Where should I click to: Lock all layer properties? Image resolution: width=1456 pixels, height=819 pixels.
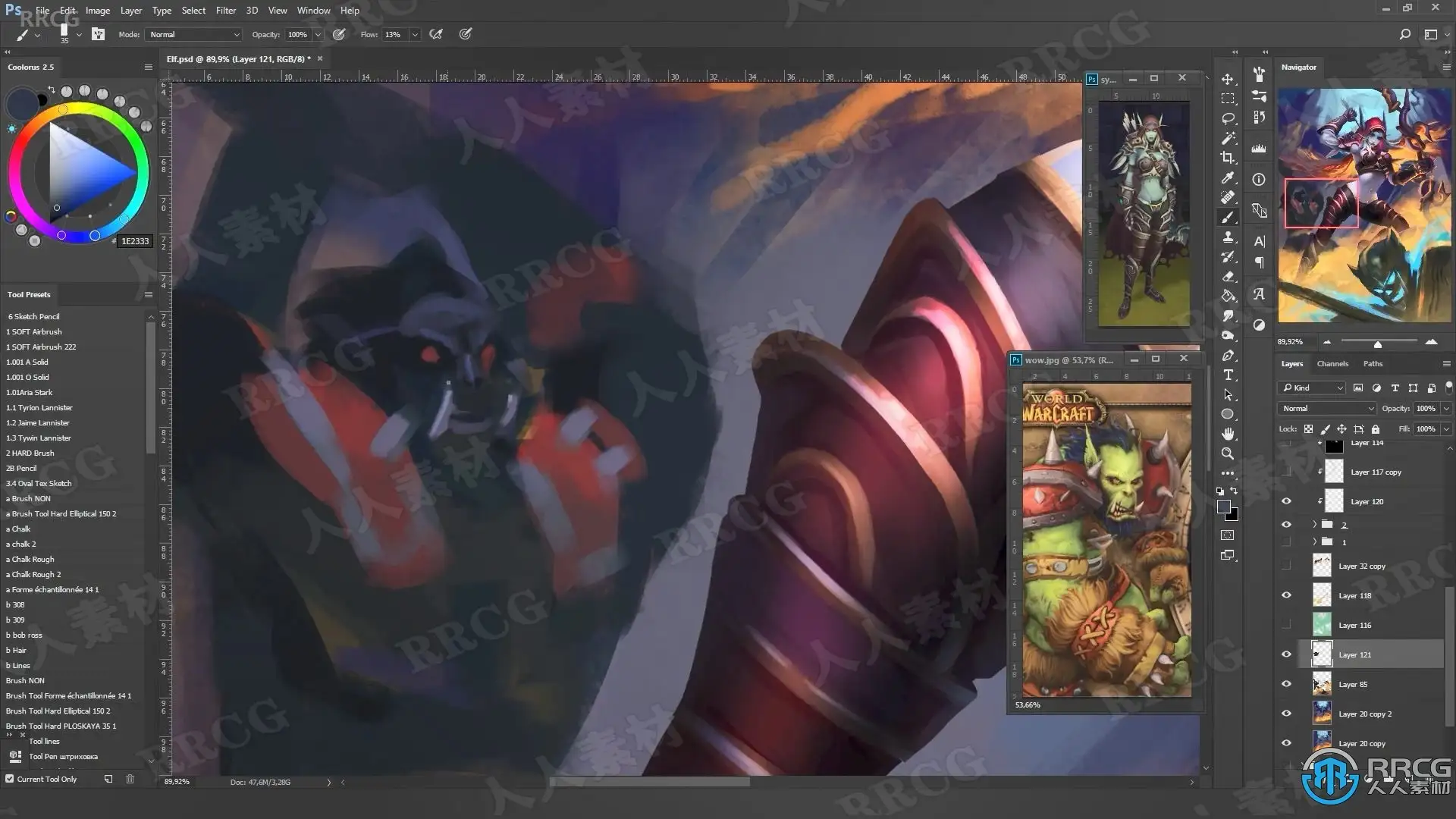click(x=1375, y=429)
